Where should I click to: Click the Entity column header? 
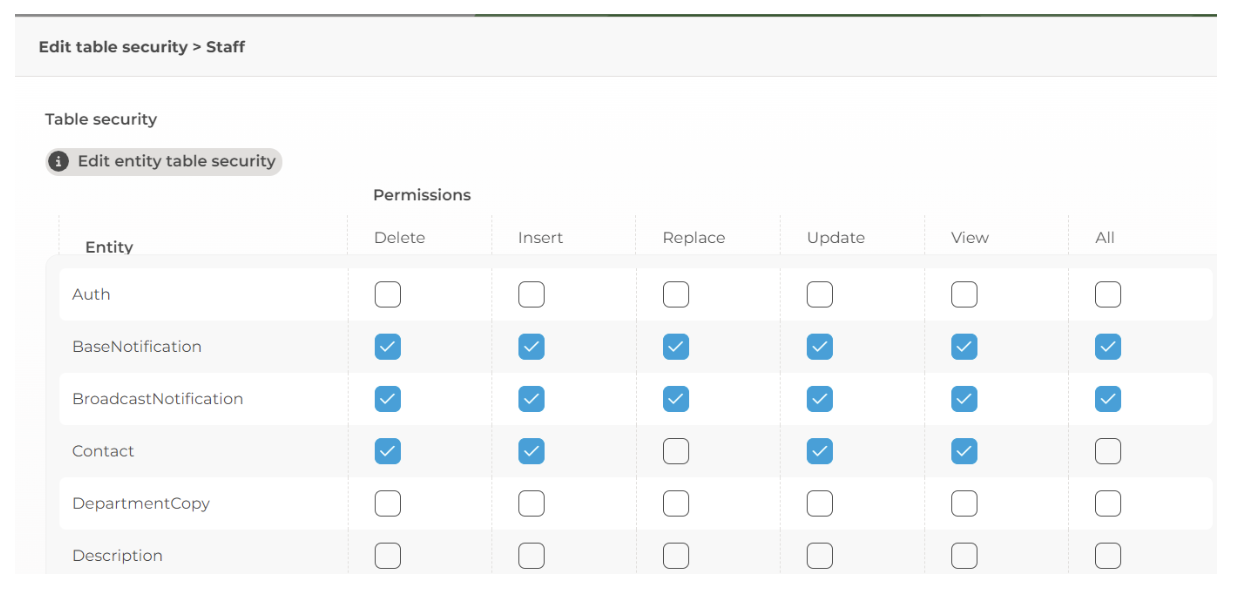tap(109, 247)
